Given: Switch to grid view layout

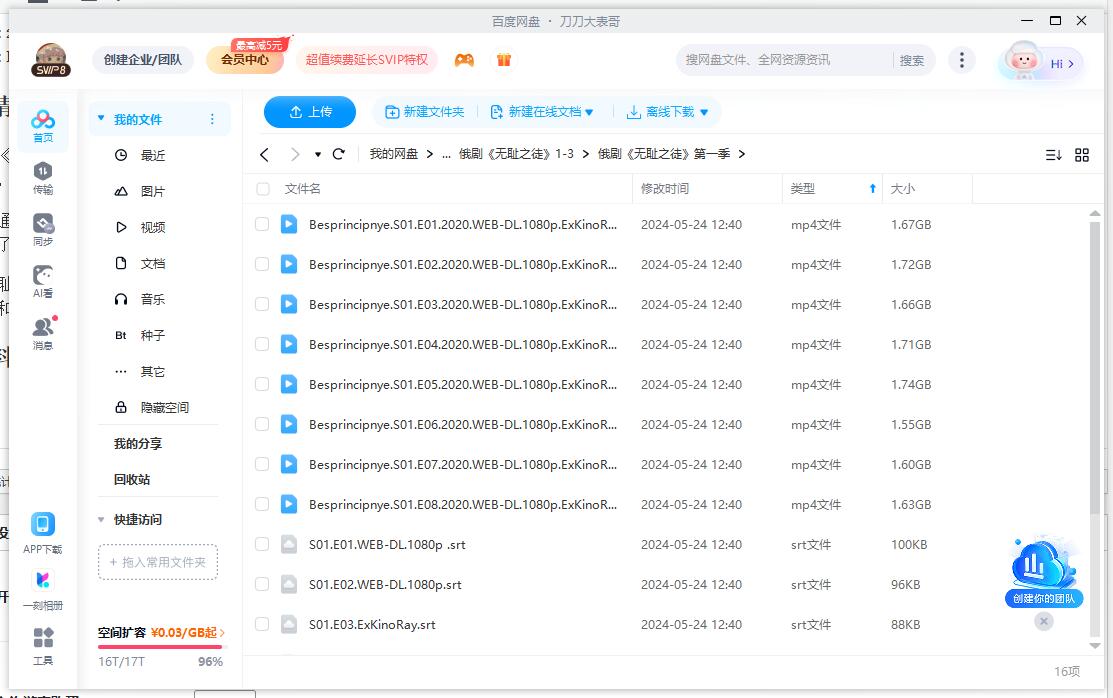Looking at the screenshot, I should pos(1082,154).
